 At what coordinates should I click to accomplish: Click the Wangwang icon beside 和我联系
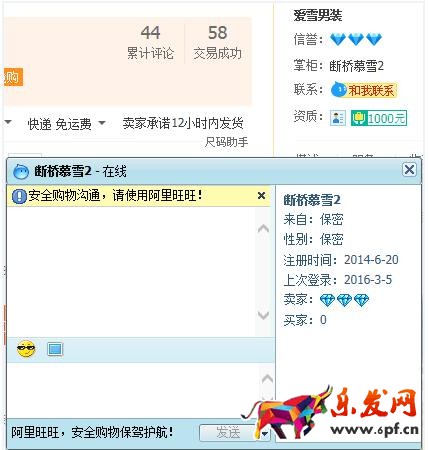coord(339,90)
